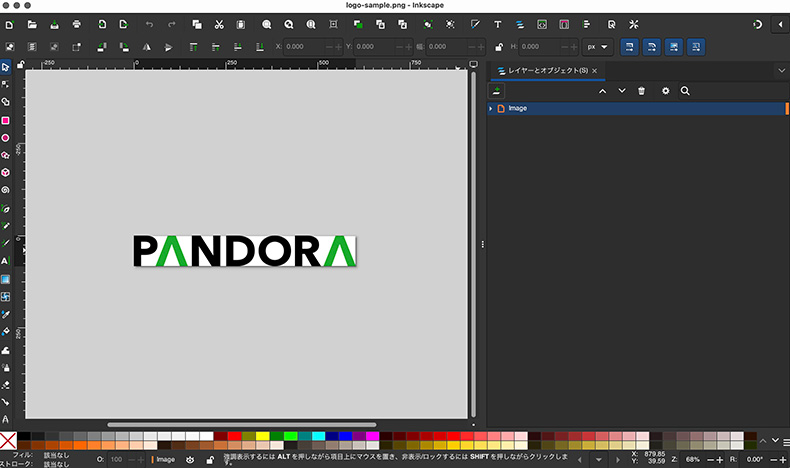Close the Layers and Objects tab
The width and height of the screenshot is (790, 468).
[595, 71]
